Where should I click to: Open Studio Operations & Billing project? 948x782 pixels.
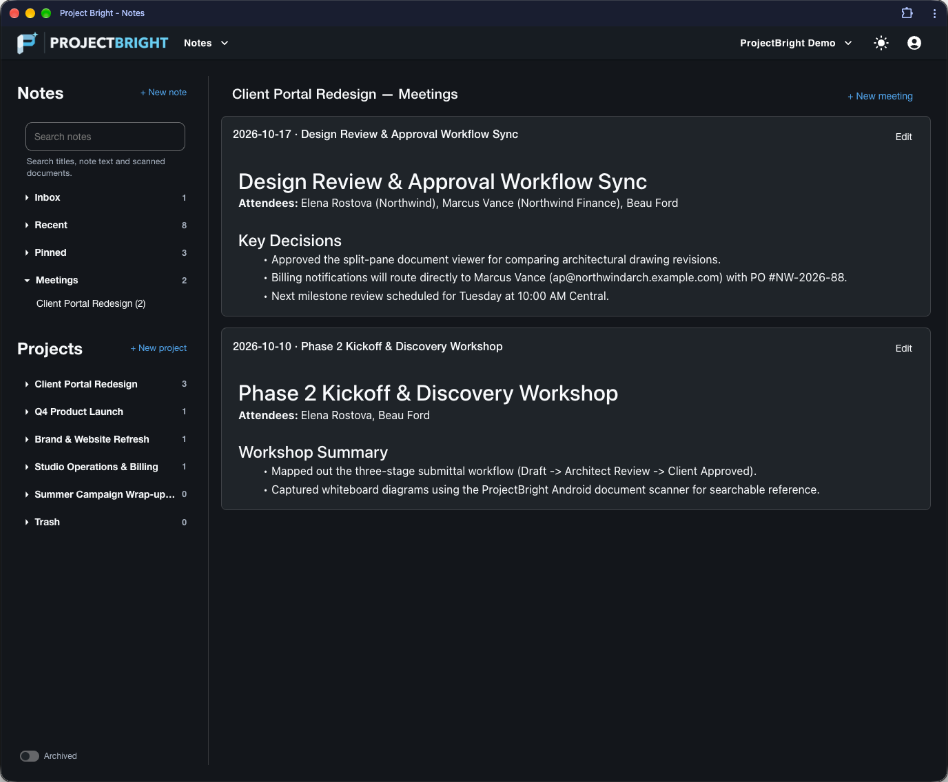click(x=96, y=467)
